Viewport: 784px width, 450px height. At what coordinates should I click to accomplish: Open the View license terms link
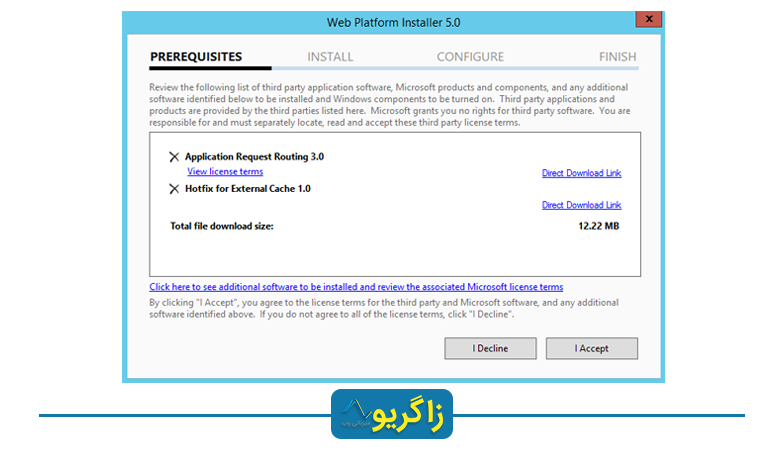pyautogui.click(x=225, y=172)
